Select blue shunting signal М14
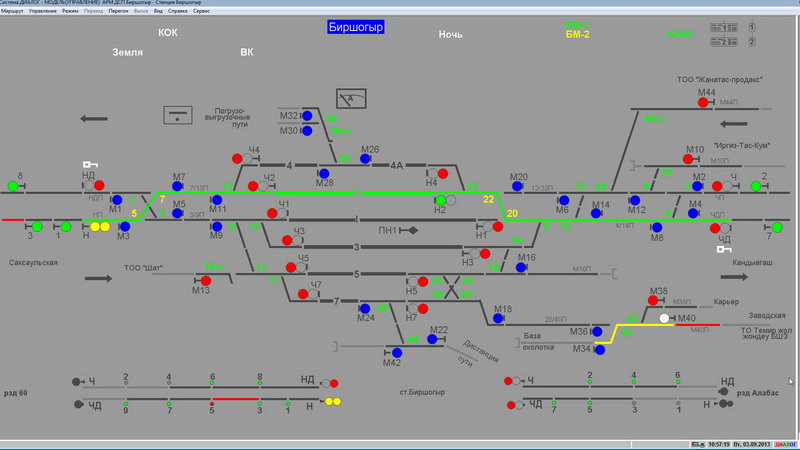 (x=596, y=213)
